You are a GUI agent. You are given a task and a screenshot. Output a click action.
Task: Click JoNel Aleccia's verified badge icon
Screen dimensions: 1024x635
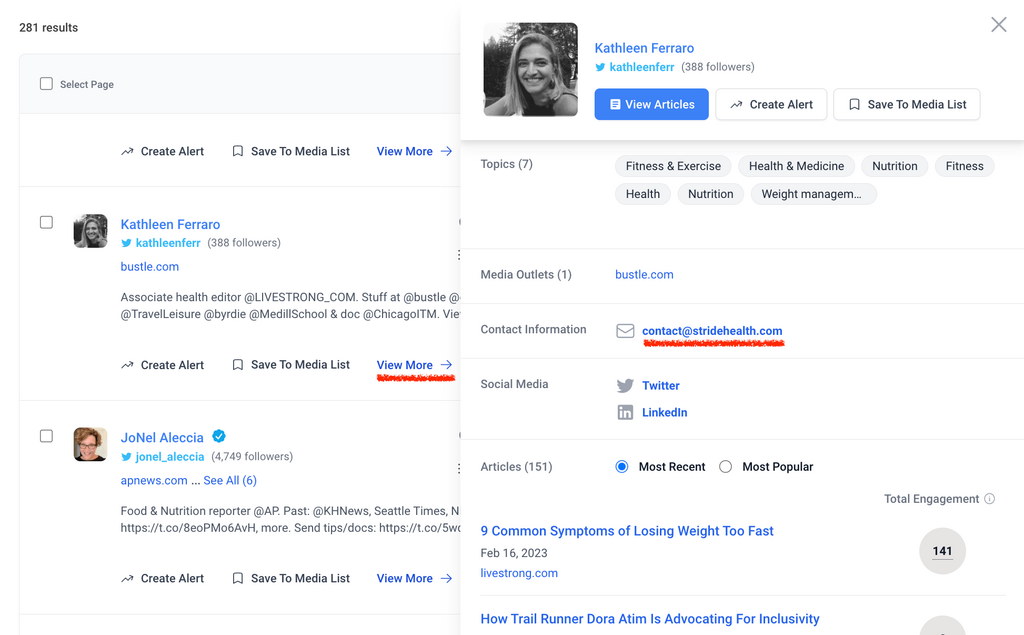(219, 437)
